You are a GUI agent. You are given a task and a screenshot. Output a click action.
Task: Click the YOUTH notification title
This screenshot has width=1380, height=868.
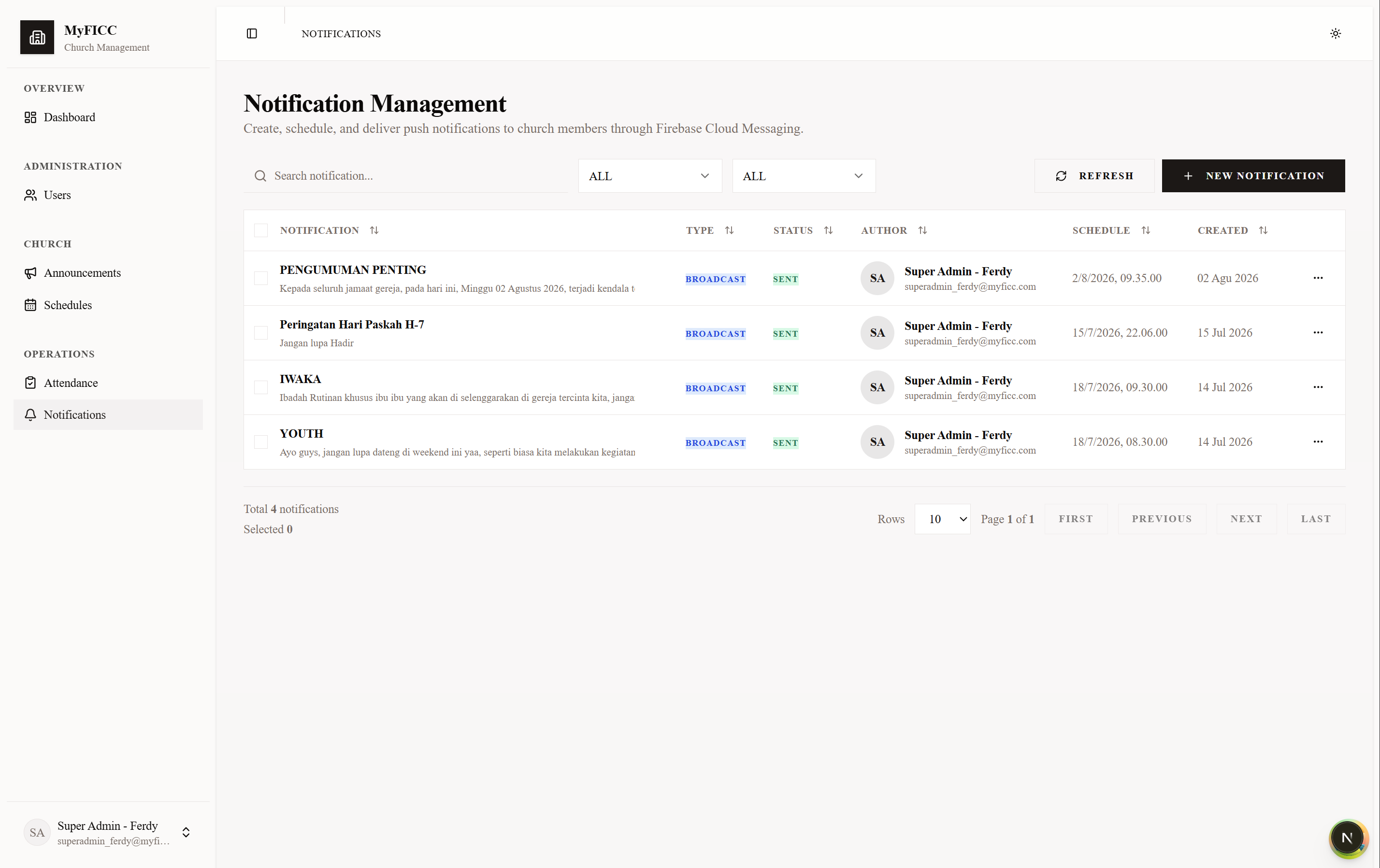click(302, 434)
